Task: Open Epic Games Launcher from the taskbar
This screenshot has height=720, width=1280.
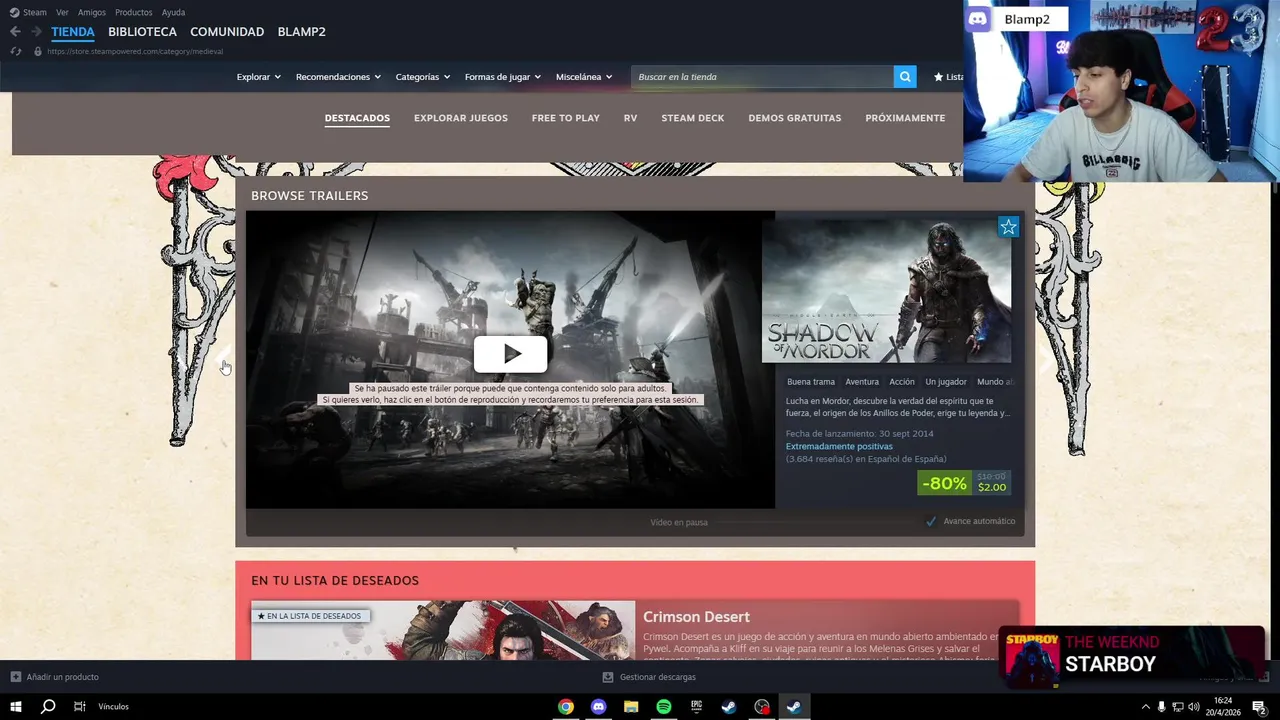Action: point(697,706)
